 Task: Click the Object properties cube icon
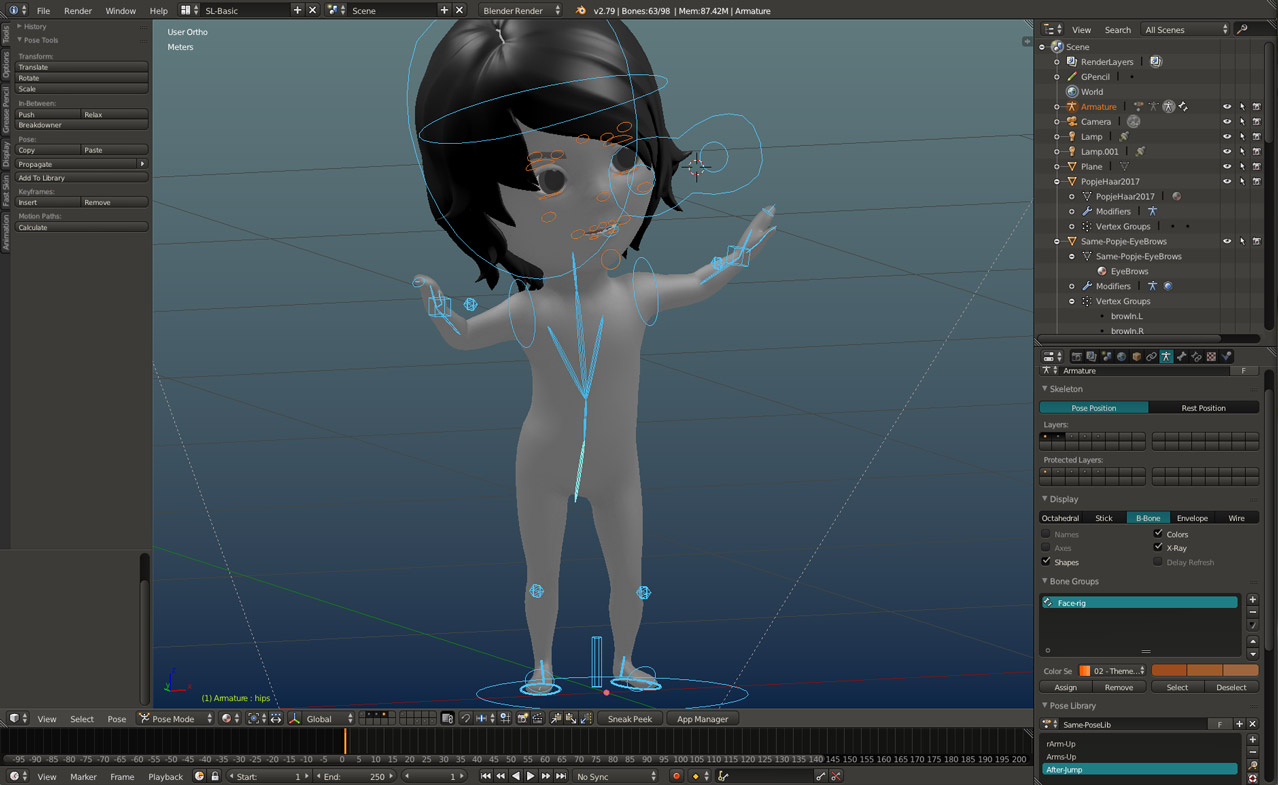(x=1136, y=356)
